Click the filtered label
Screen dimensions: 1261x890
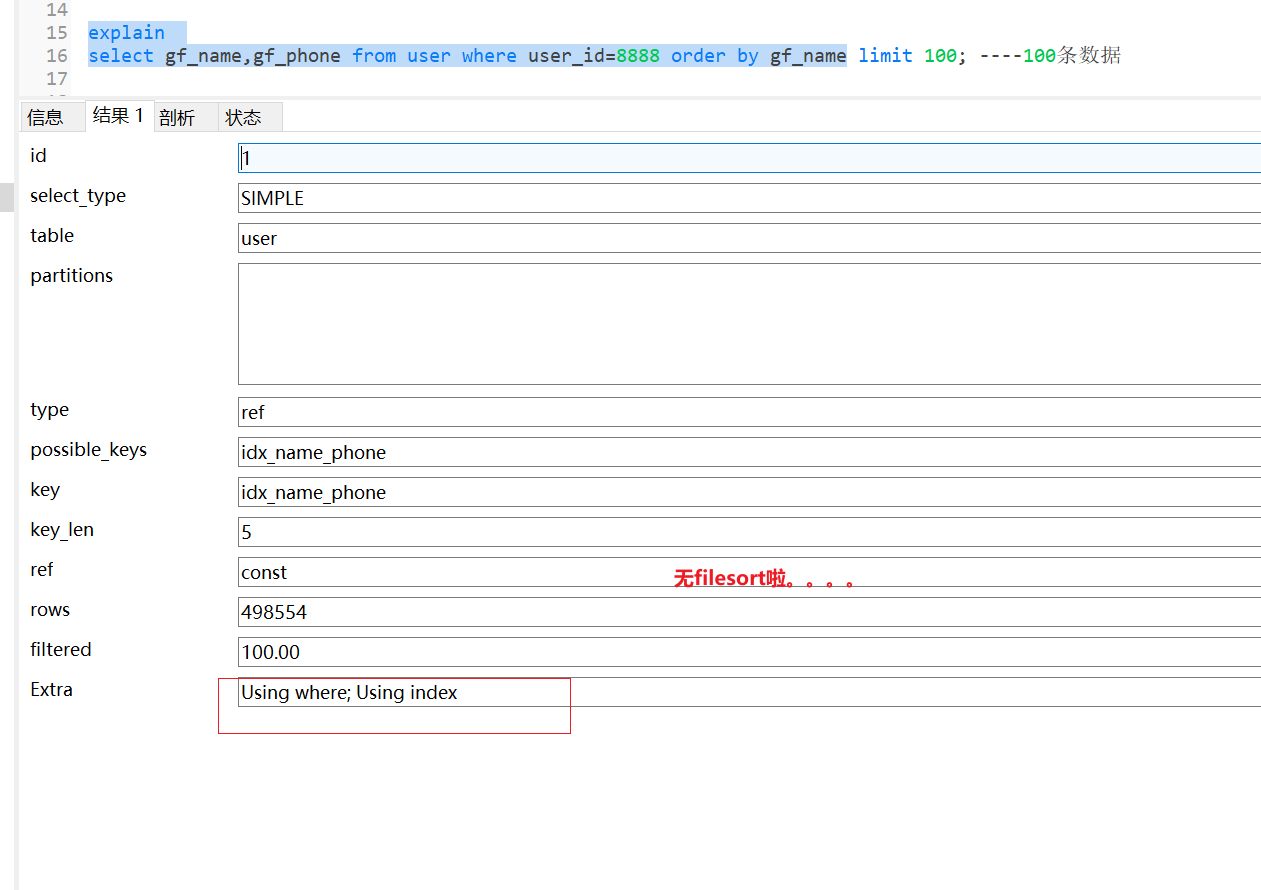pos(60,649)
